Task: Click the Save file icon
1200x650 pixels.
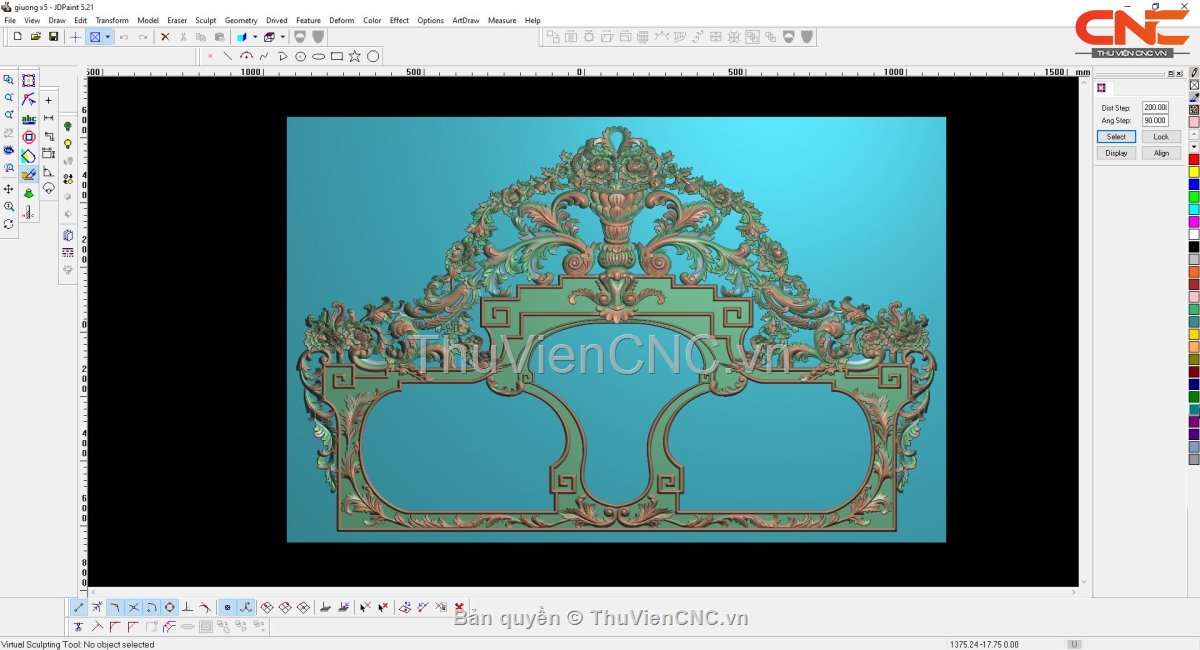Action: pos(53,37)
